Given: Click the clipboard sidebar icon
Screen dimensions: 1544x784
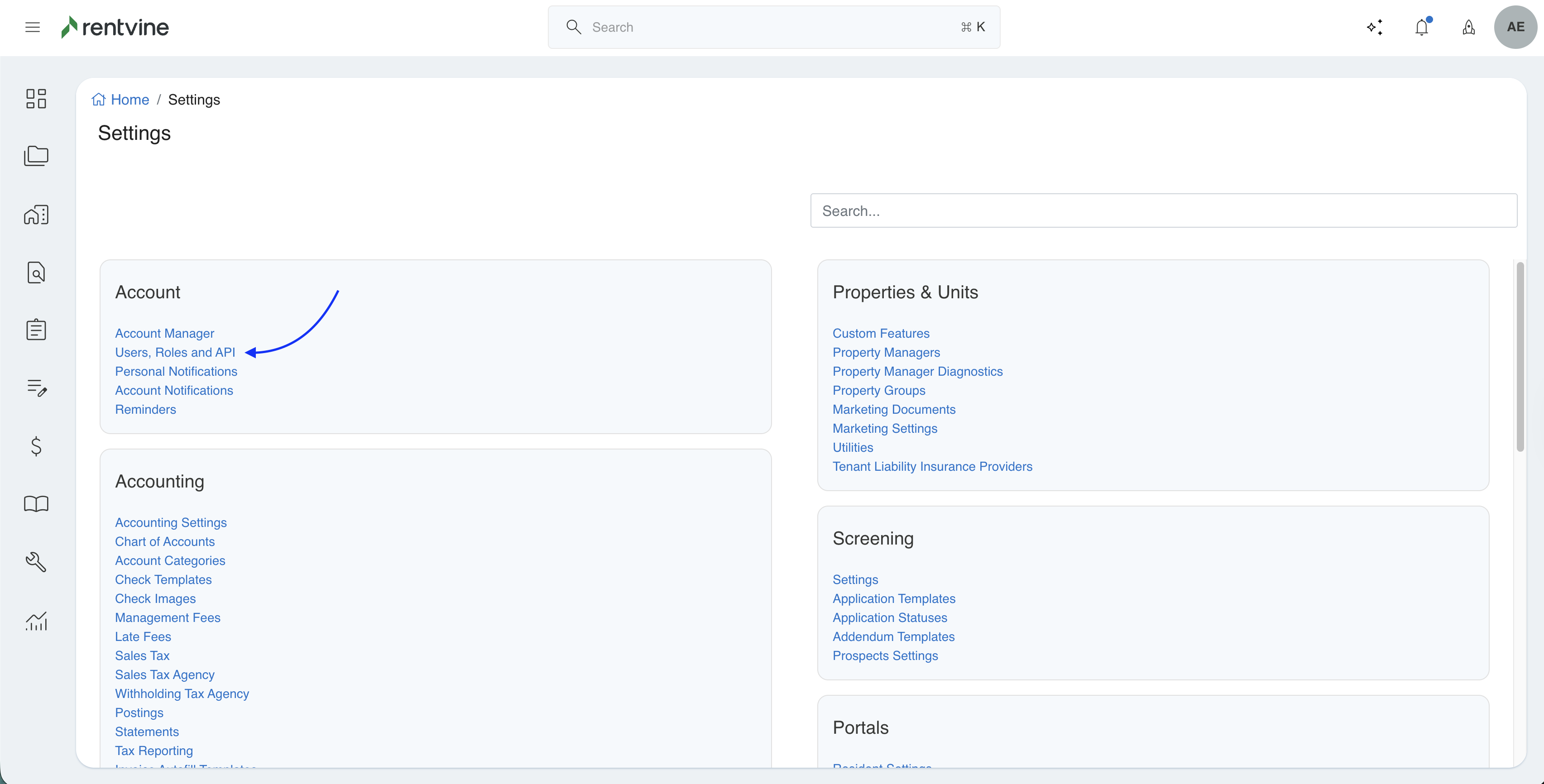Looking at the screenshot, I should click(x=36, y=330).
